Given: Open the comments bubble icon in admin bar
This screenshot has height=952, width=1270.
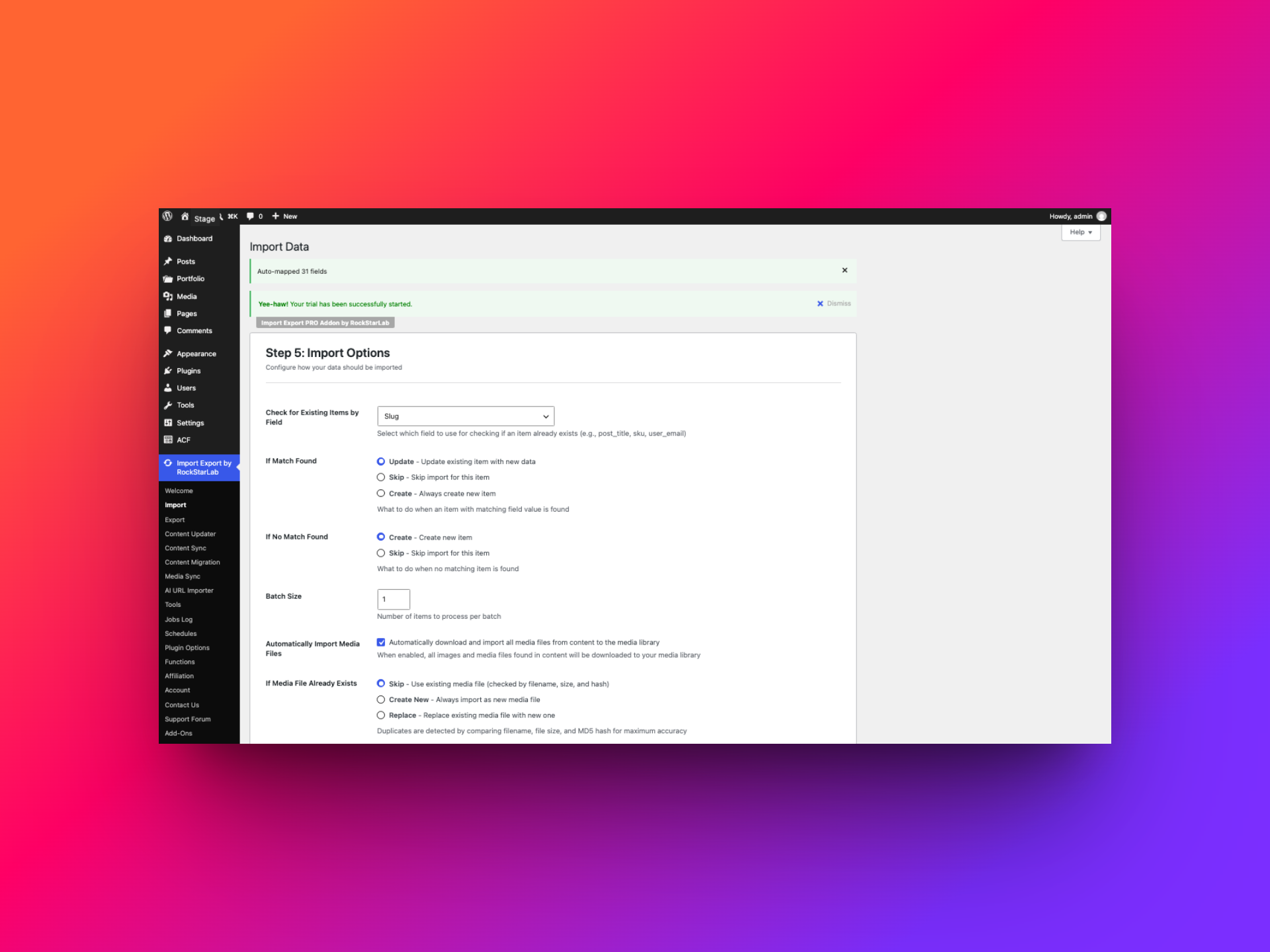Looking at the screenshot, I should [250, 216].
